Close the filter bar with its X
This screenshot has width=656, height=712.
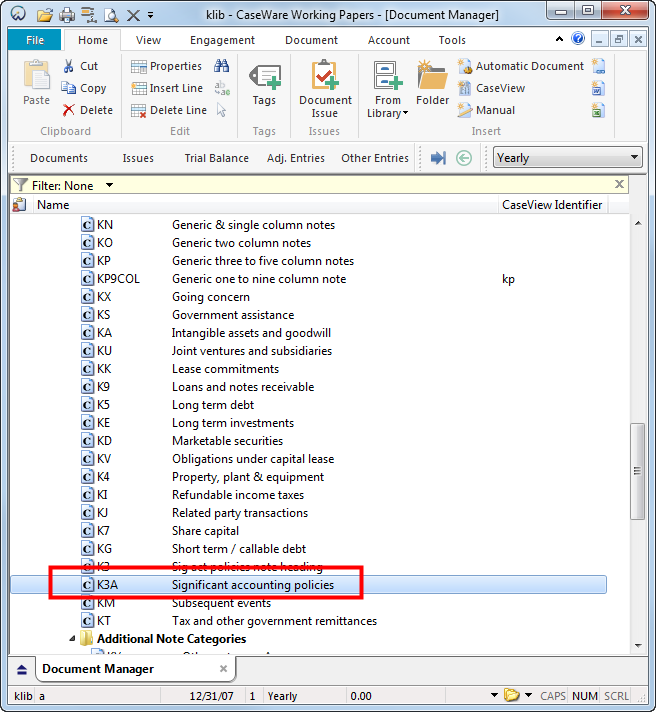pos(619,184)
